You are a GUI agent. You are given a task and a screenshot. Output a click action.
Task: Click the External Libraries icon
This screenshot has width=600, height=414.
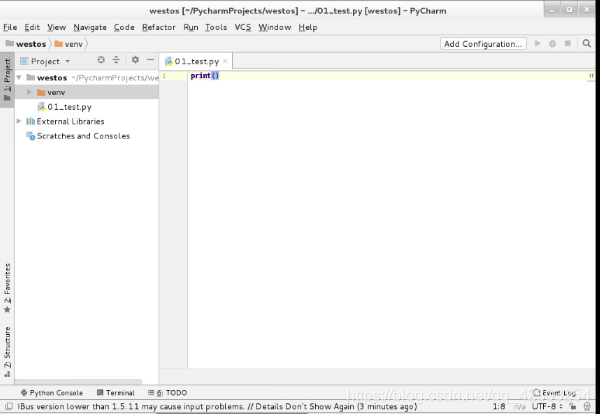(31, 121)
